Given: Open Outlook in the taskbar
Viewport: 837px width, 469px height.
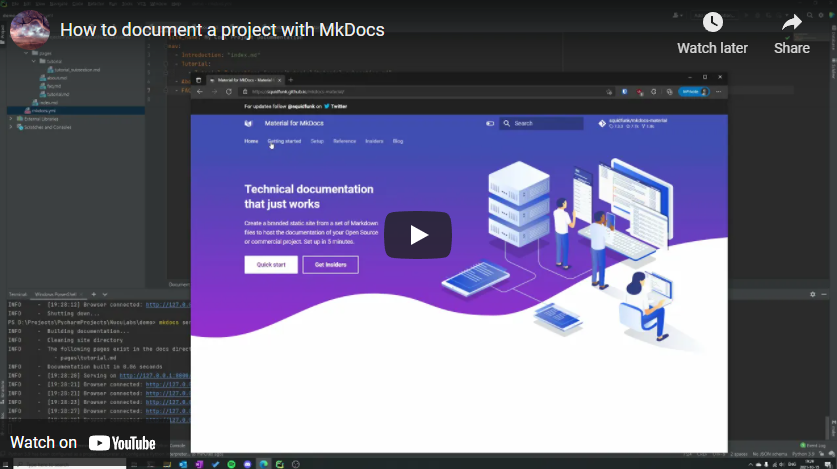Looking at the screenshot, I should [183, 464].
